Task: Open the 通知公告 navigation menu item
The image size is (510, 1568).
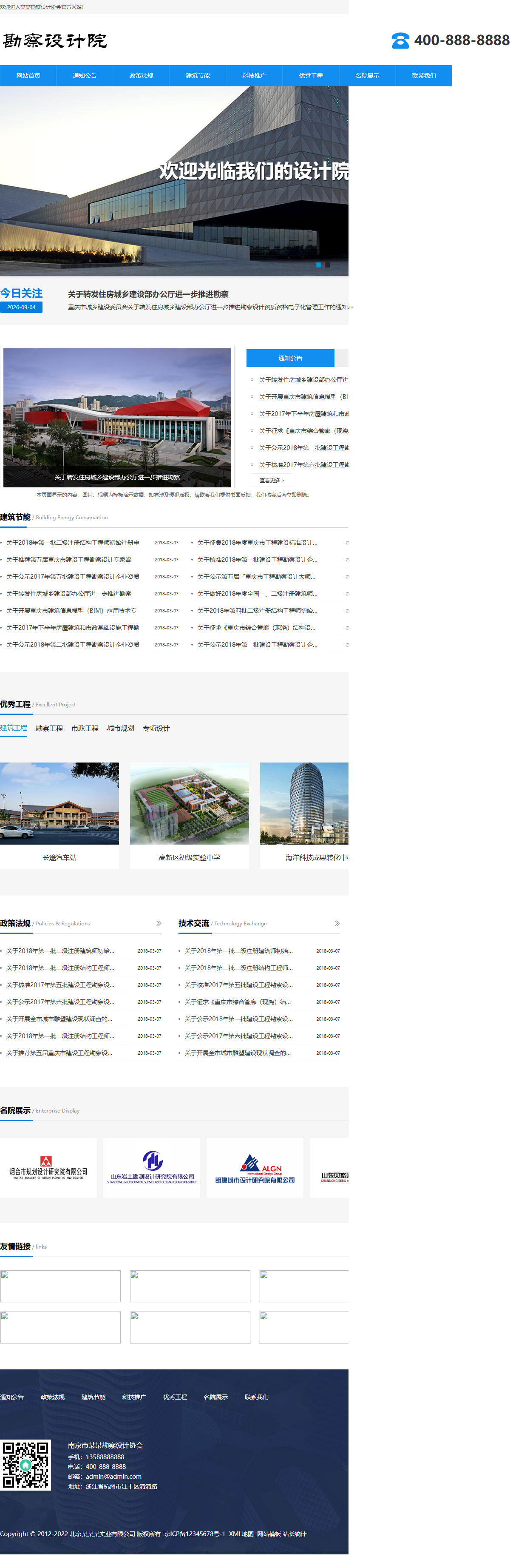Action: click(x=85, y=75)
